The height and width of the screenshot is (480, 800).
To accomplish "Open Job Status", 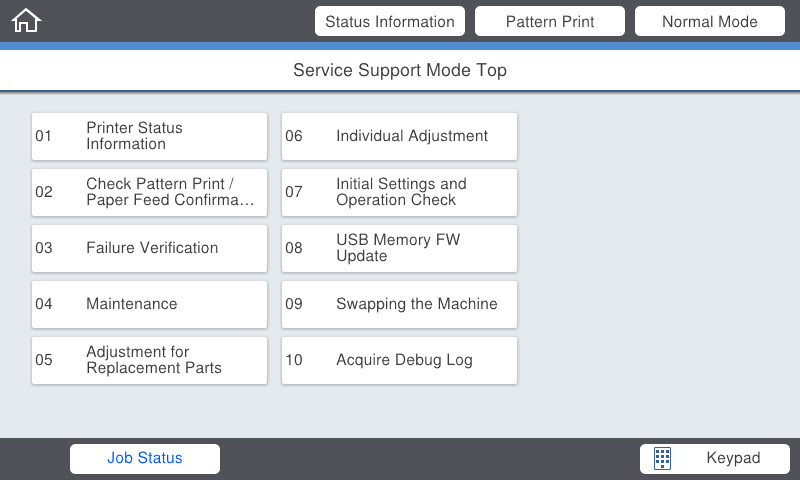I will [145, 458].
